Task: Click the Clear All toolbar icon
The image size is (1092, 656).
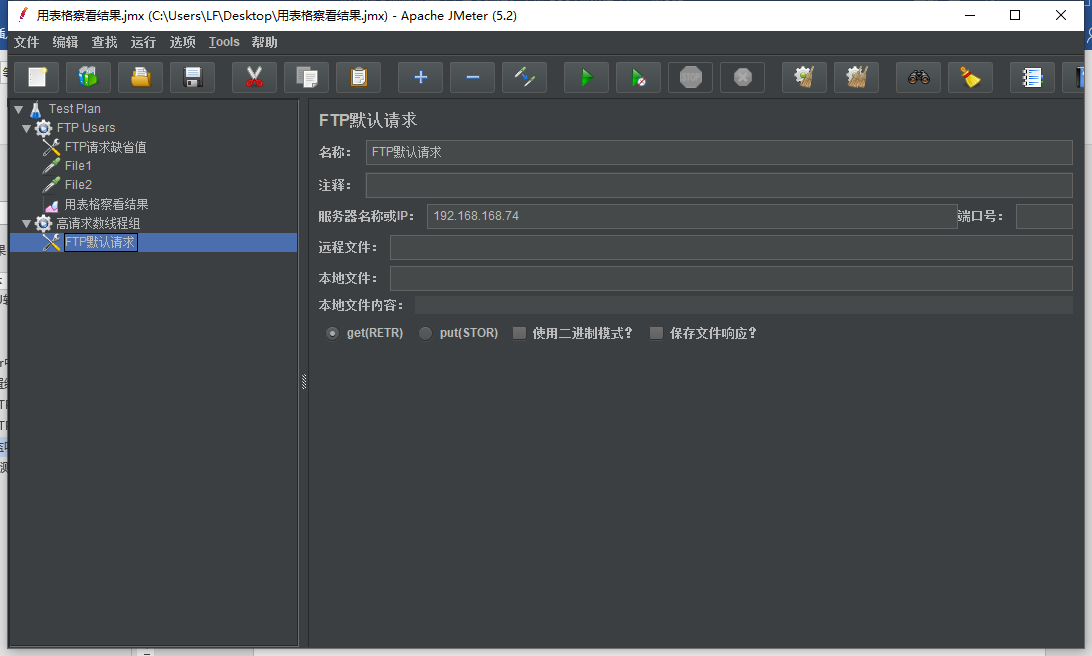Action: pos(856,77)
